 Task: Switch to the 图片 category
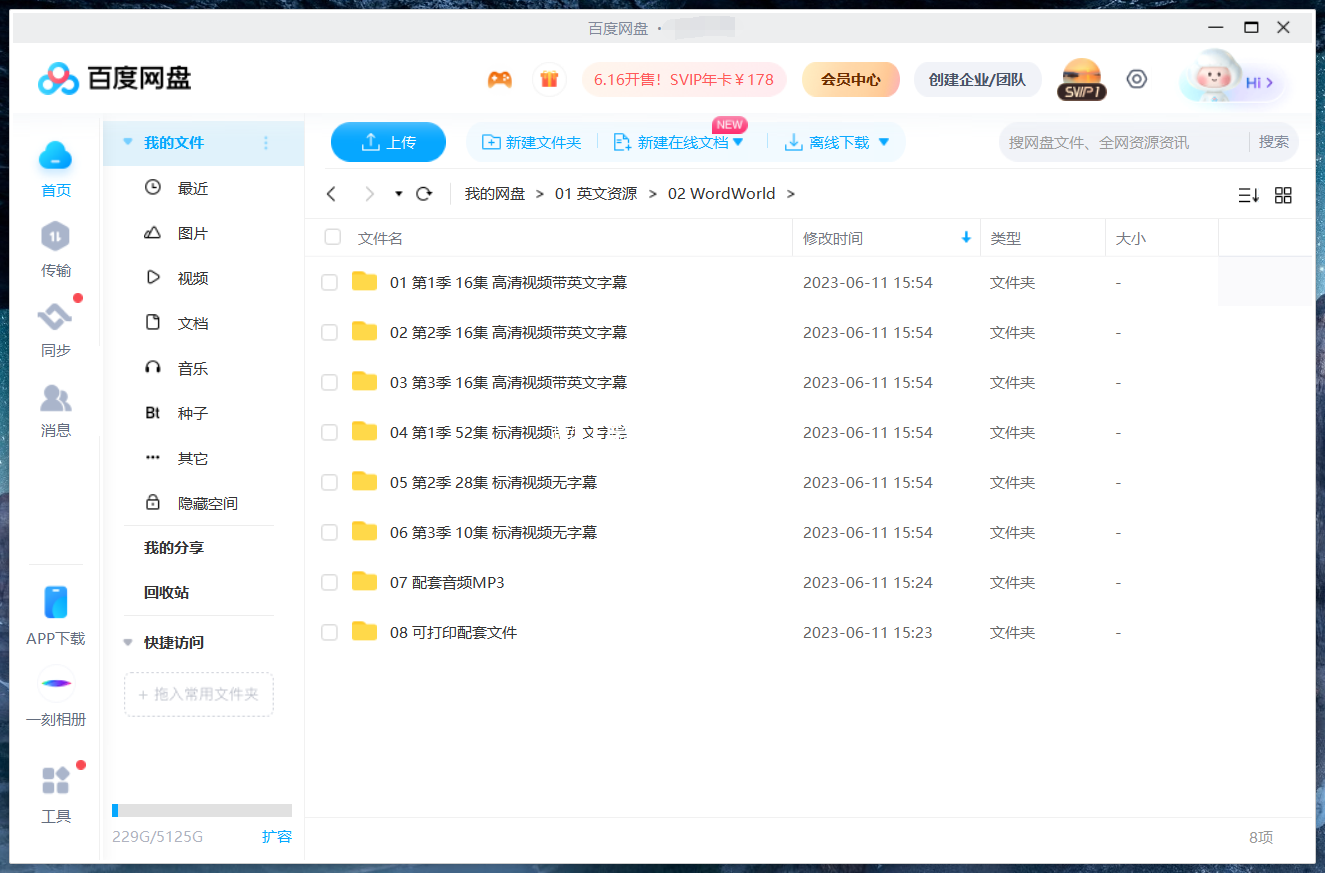click(x=192, y=232)
